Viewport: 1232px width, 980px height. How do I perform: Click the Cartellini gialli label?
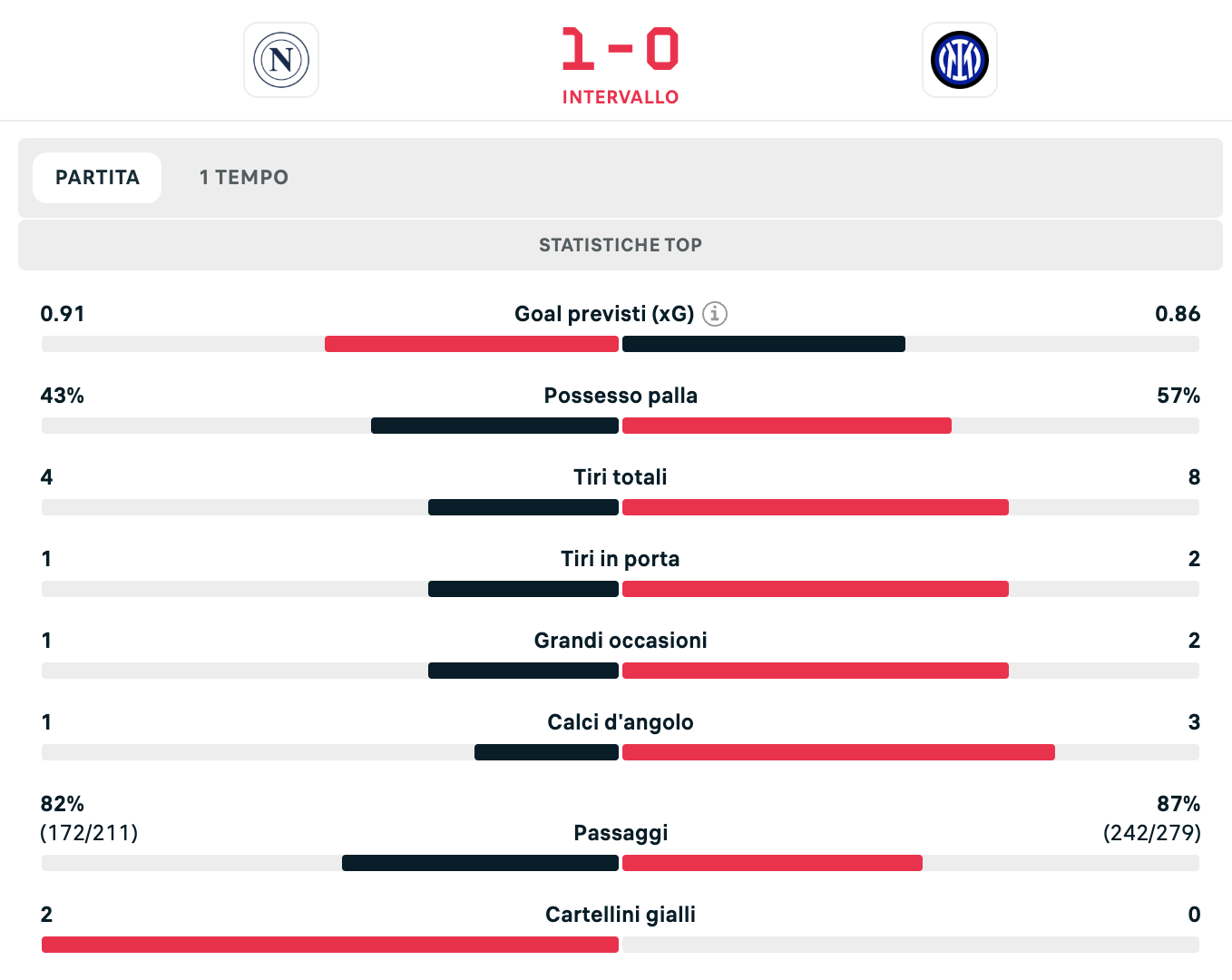tap(621, 915)
